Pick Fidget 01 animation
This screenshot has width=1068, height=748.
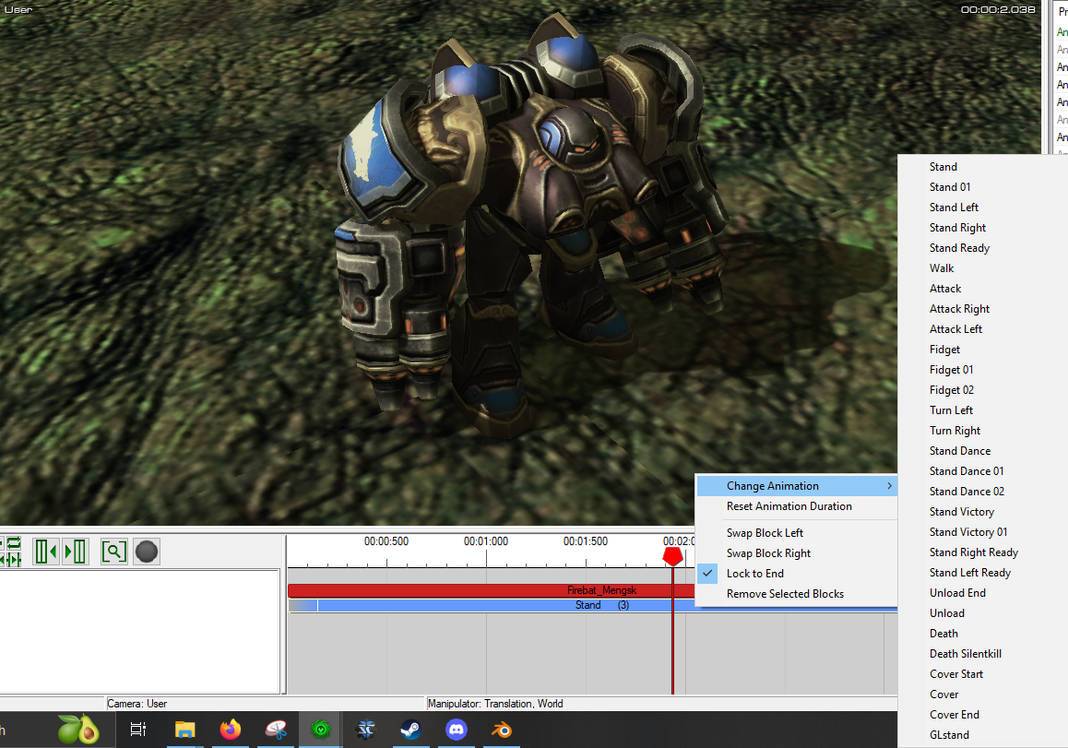coord(951,370)
